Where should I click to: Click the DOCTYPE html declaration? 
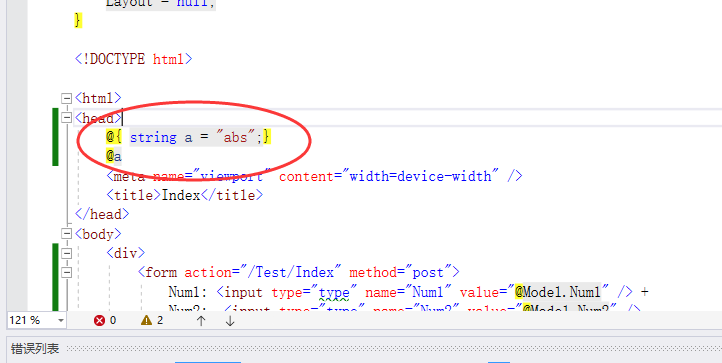coord(134,59)
